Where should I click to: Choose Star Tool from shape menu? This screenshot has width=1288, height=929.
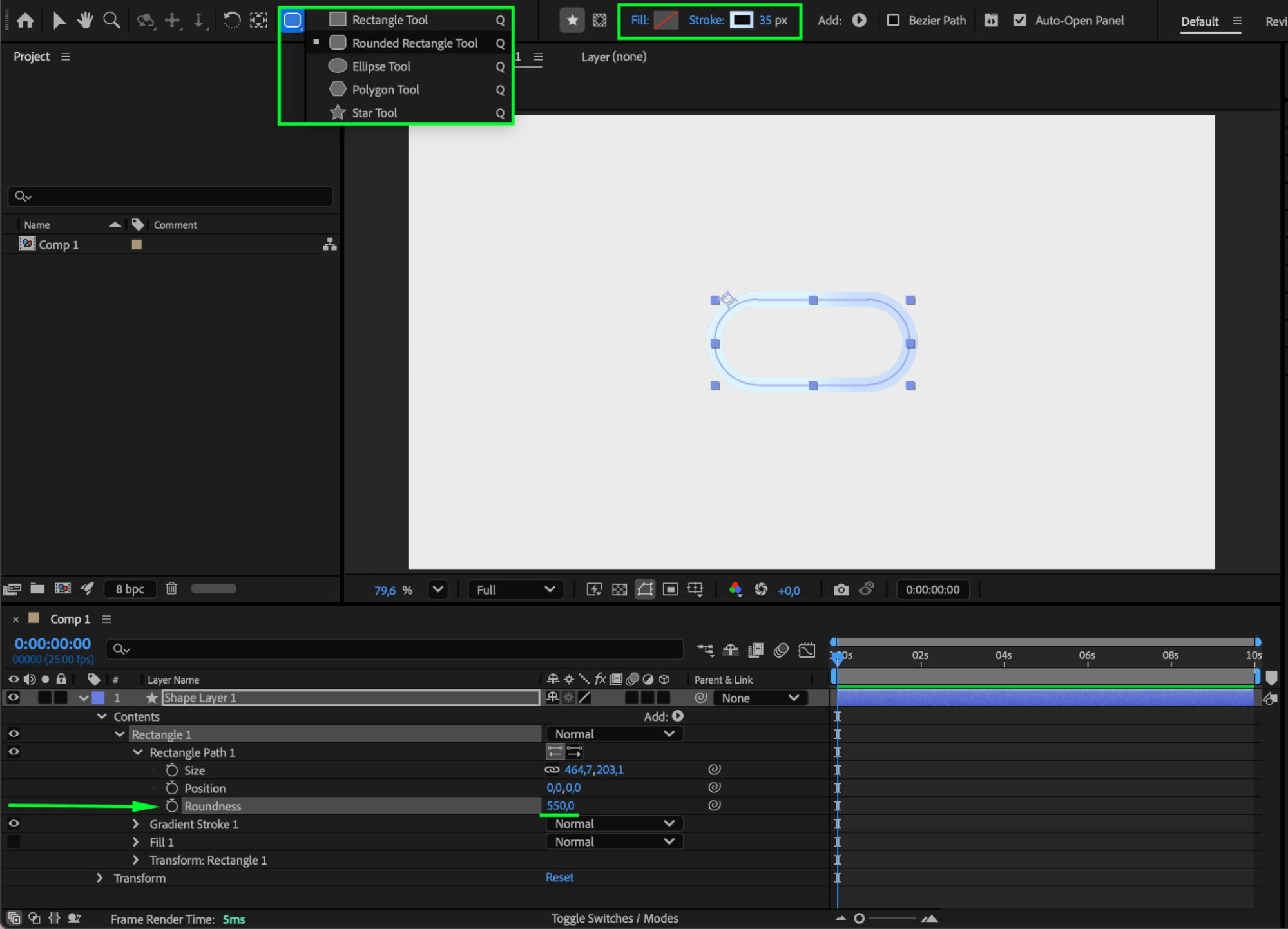(x=374, y=113)
